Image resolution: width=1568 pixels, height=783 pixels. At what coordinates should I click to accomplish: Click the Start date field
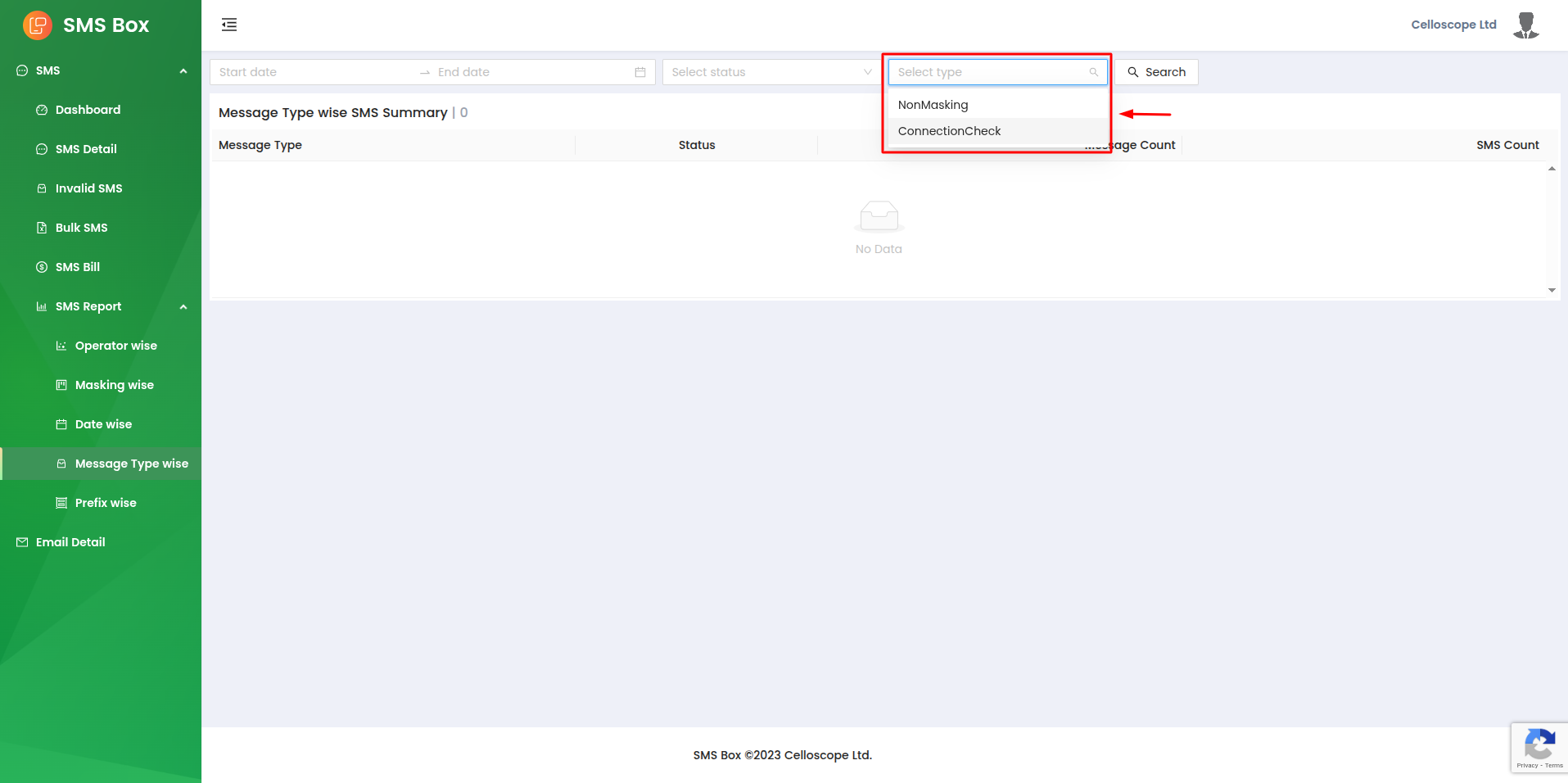(x=311, y=72)
